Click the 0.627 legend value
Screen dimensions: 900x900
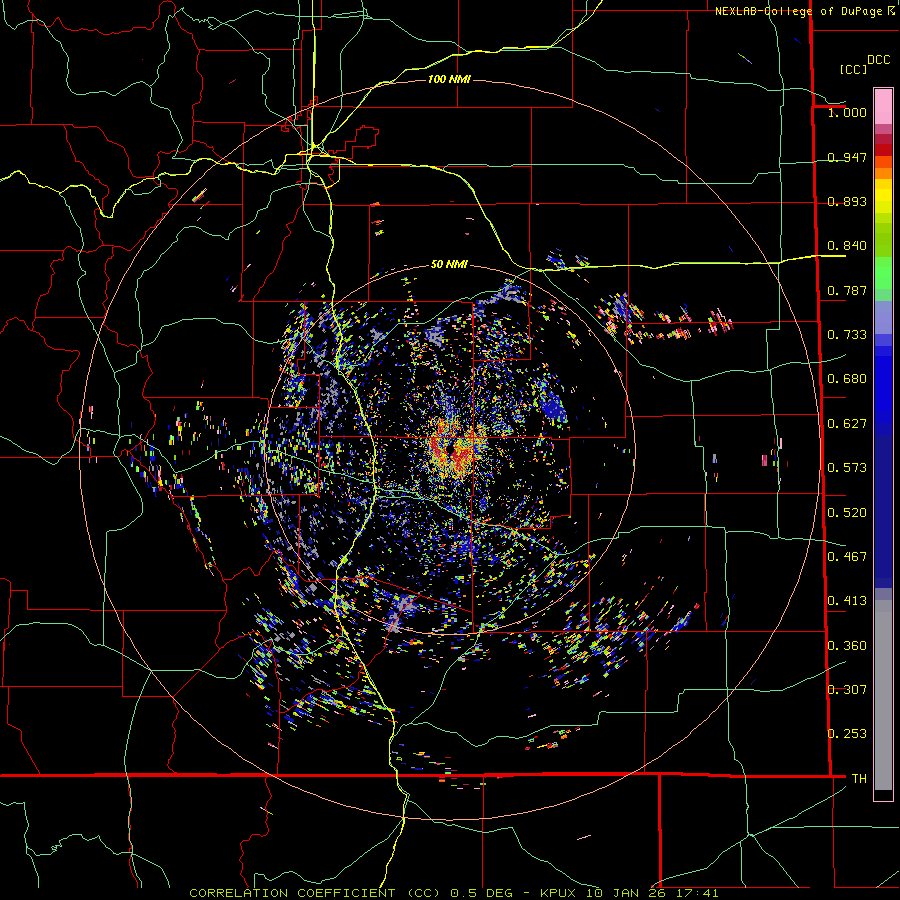pos(847,424)
